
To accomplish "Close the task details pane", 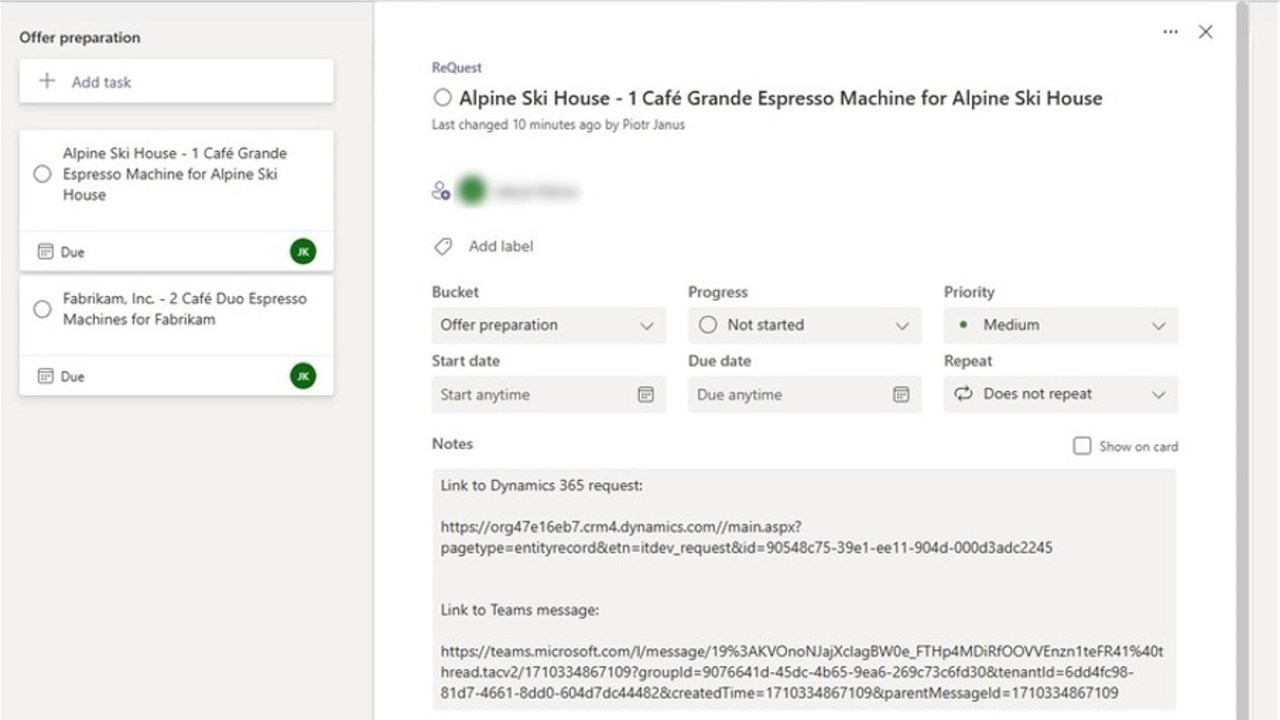I will click(1206, 32).
